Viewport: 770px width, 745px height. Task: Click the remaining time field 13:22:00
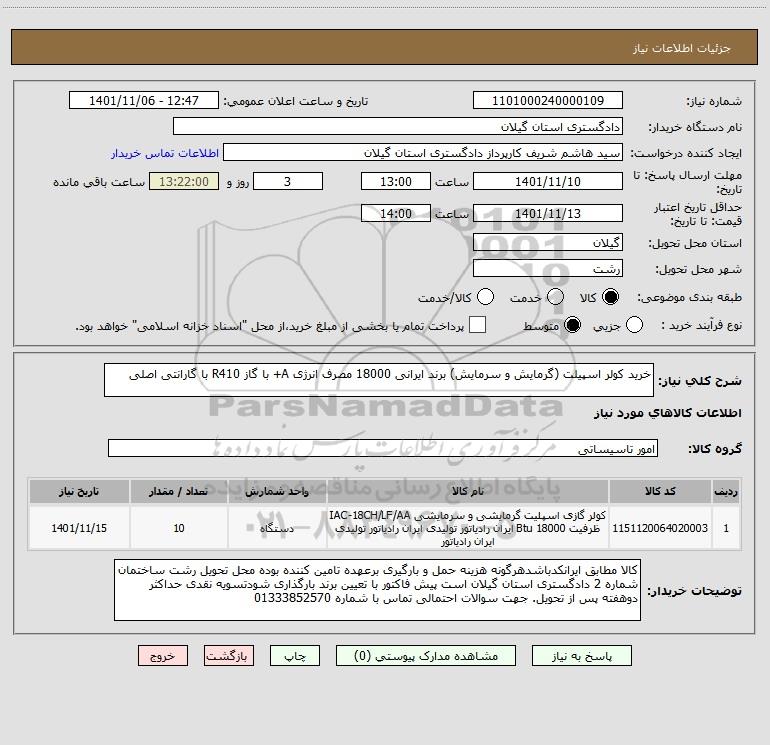184,181
